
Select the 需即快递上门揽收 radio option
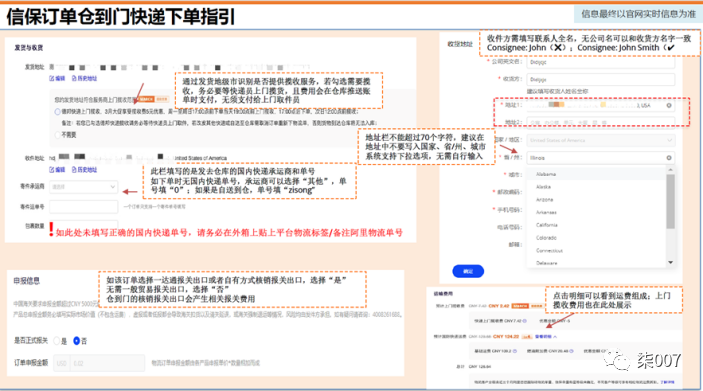pyautogui.click(x=57, y=112)
